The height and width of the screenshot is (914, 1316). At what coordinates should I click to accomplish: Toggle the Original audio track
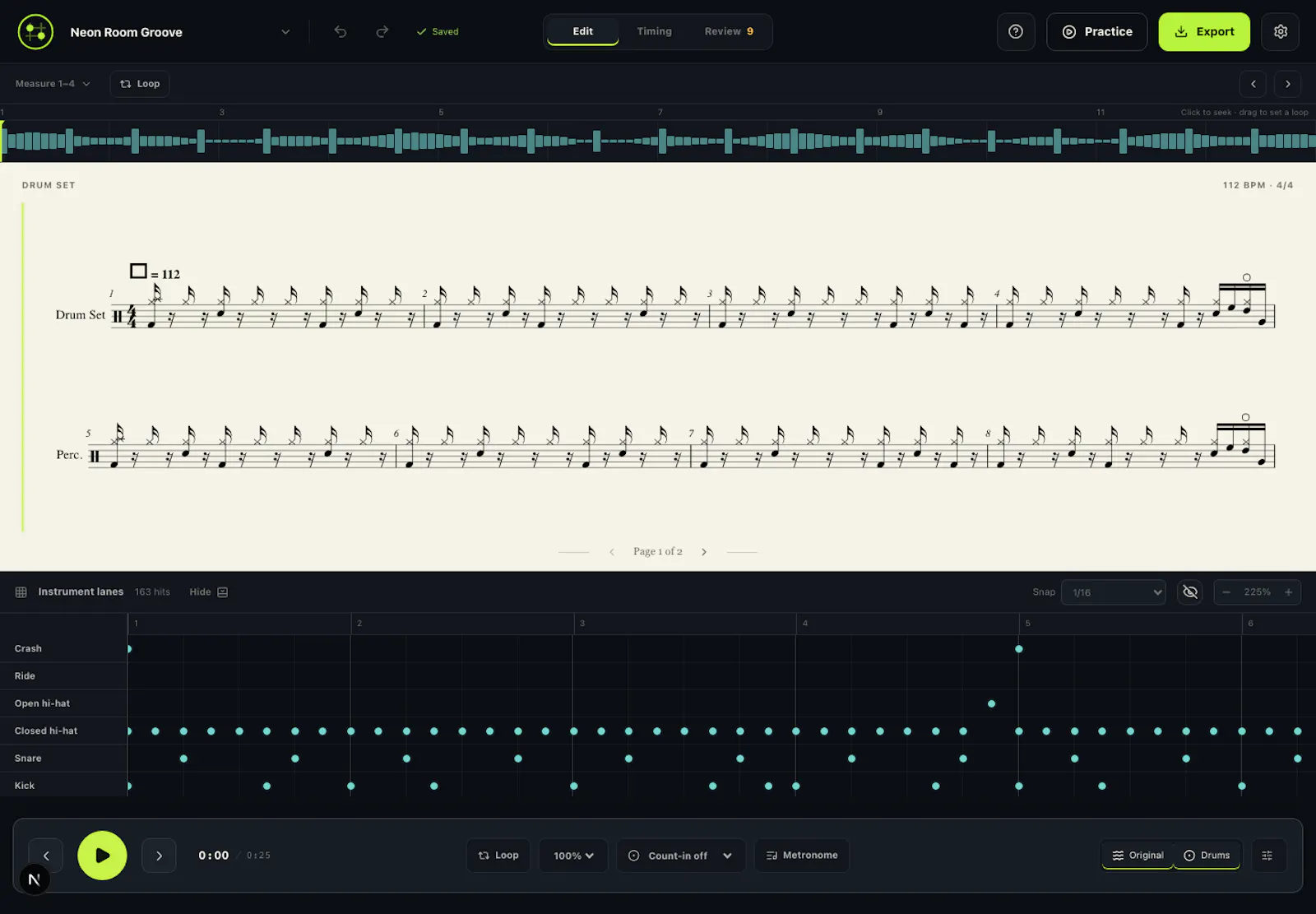point(1138,856)
